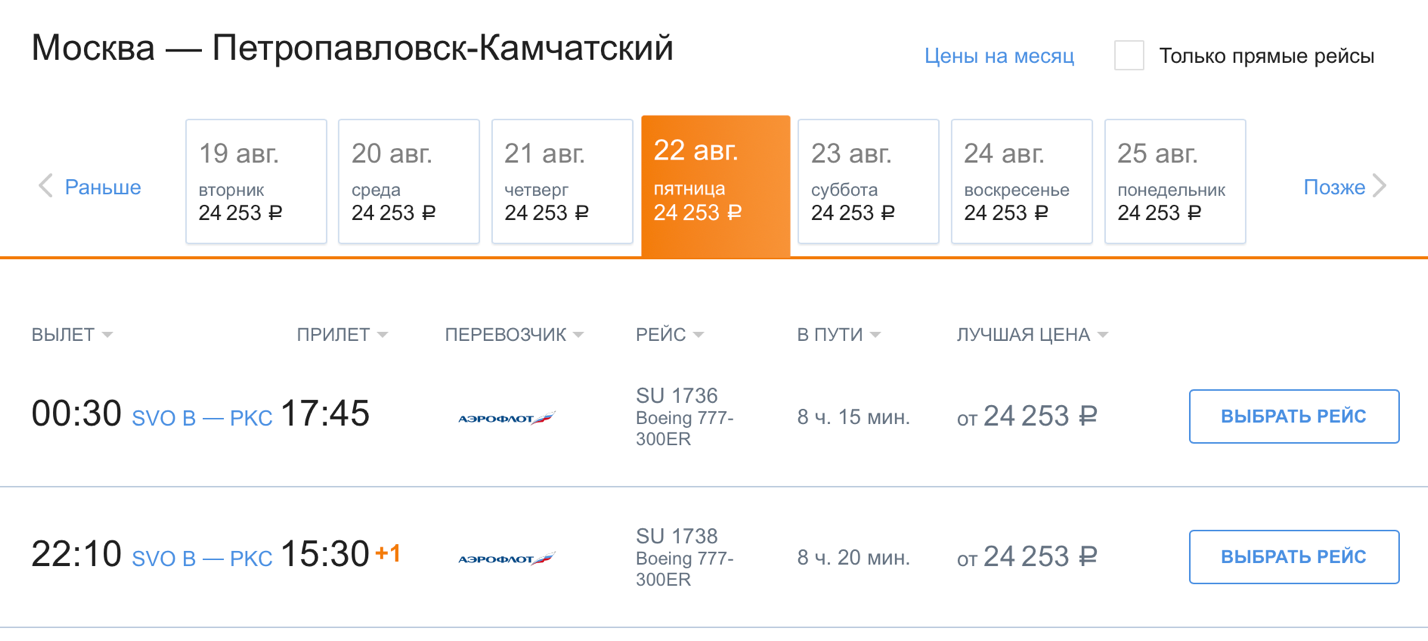Click the left chevron arrow beside Раньше
This screenshot has height=641, width=1428.
click(45, 186)
